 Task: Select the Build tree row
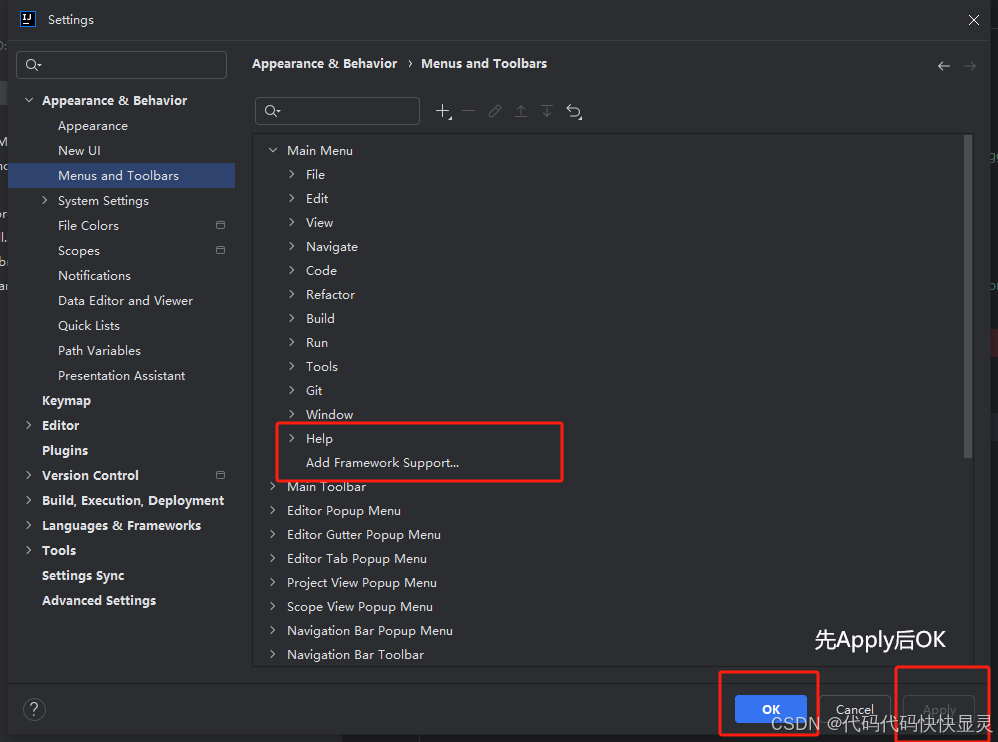point(320,318)
